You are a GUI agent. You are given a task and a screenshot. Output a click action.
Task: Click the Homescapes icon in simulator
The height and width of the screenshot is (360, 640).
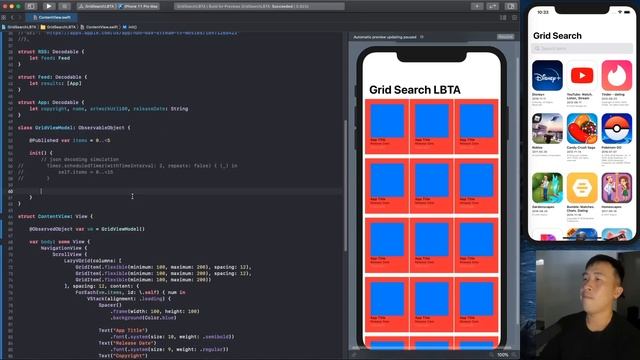pos(616,188)
